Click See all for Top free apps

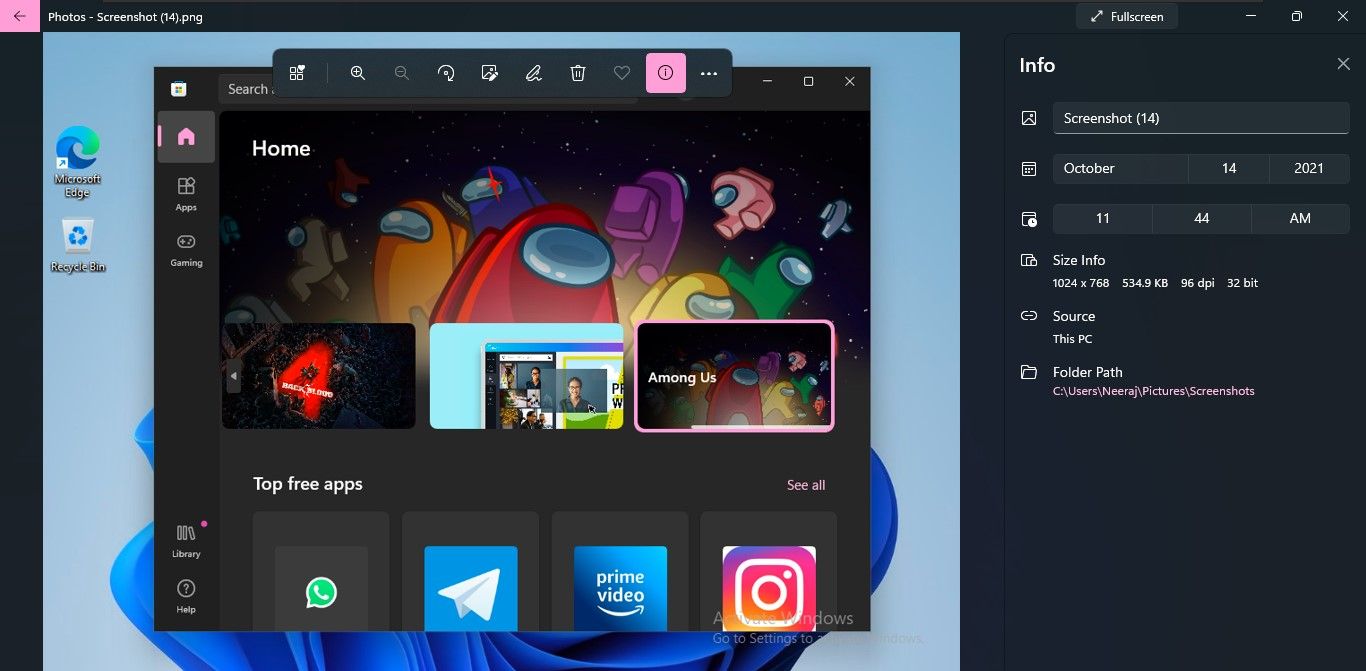point(806,485)
